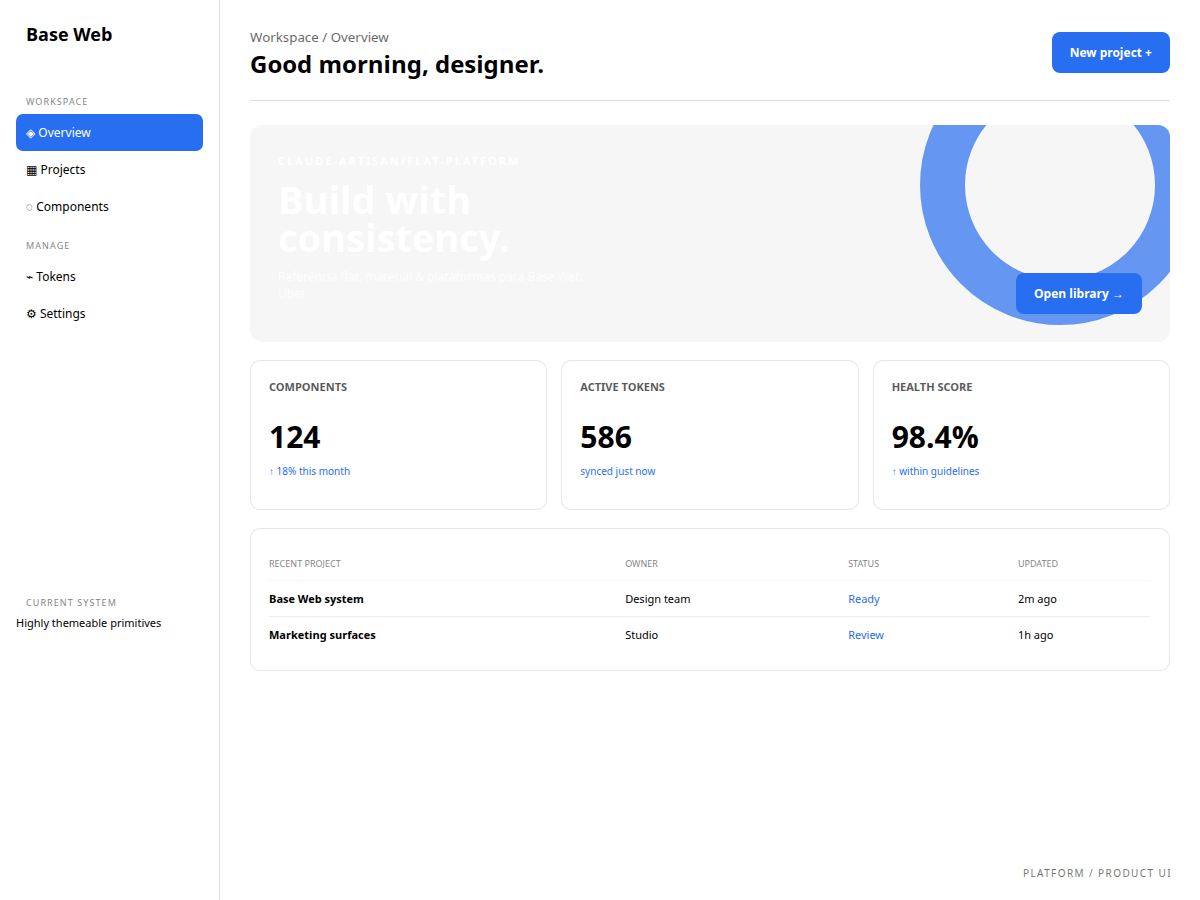Click the Open library button
This screenshot has width=1200, height=900.
1079,293
